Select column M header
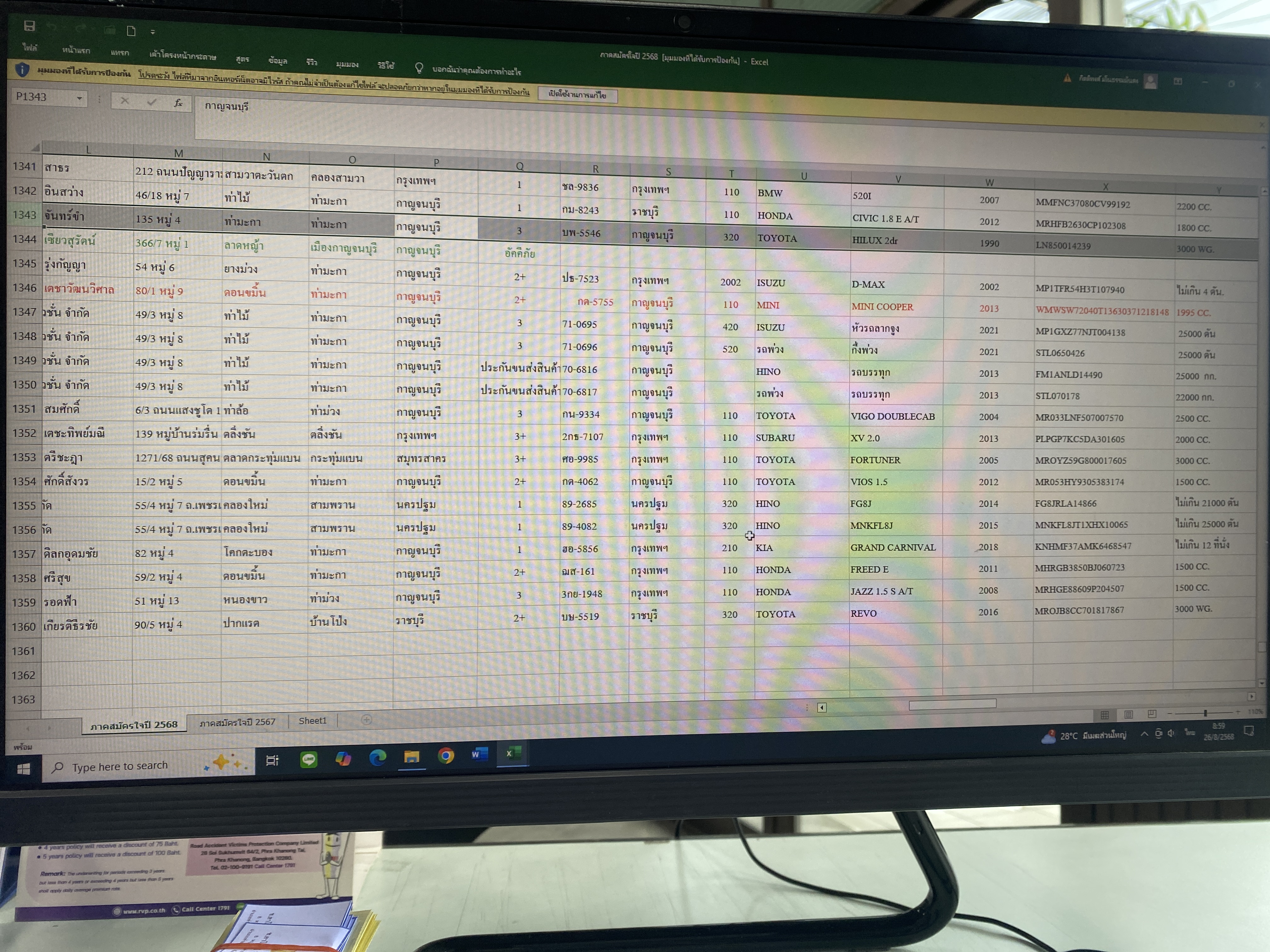This screenshot has width=1270, height=952. tap(179, 153)
